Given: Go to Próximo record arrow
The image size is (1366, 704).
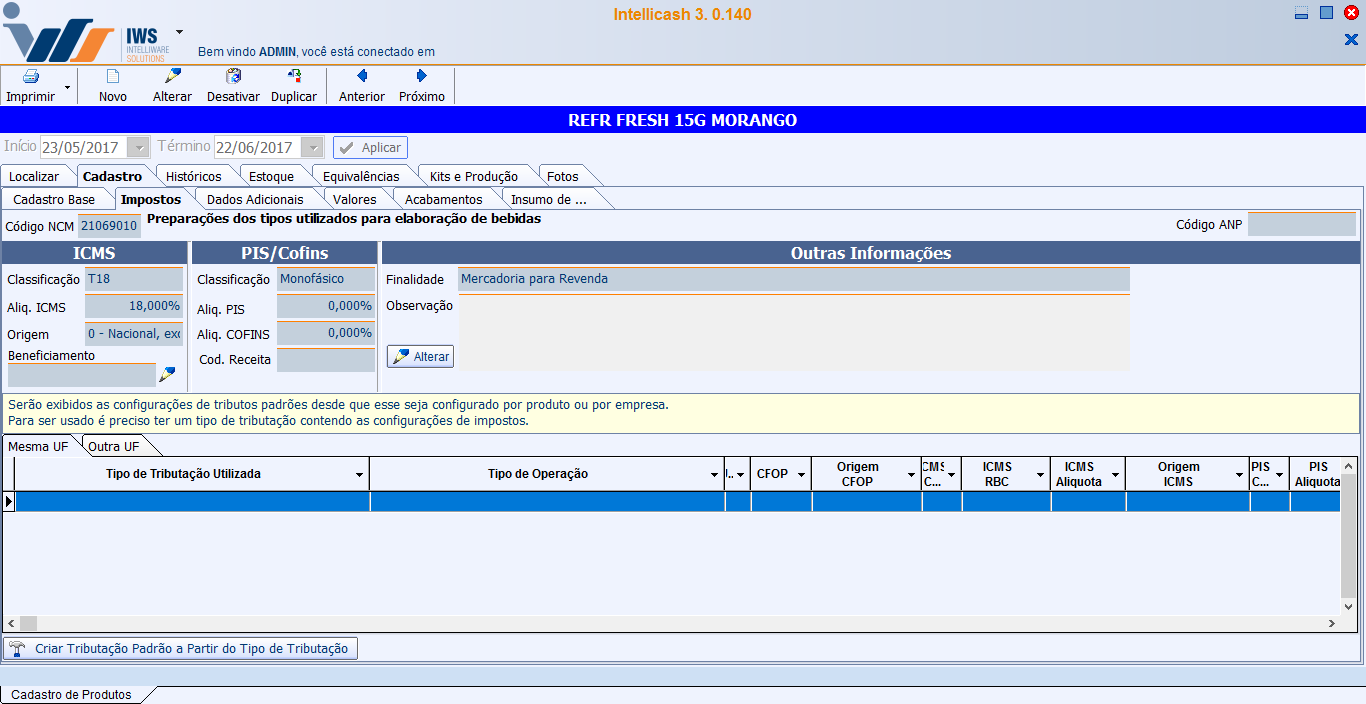Looking at the screenshot, I should tap(422, 77).
